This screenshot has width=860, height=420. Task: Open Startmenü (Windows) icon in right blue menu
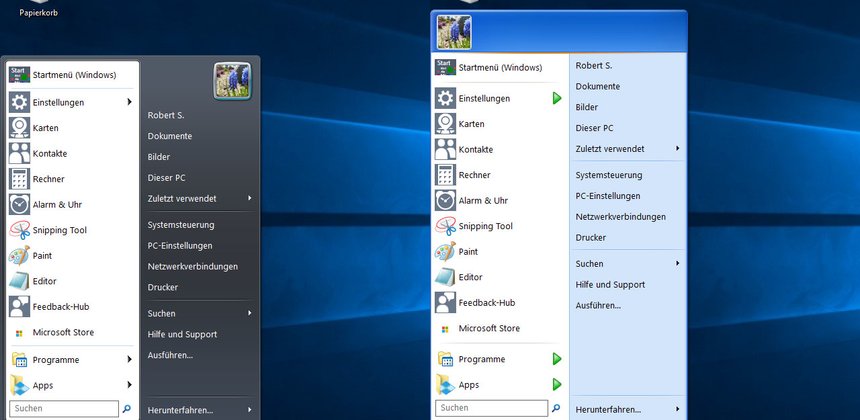[x=445, y=67]
